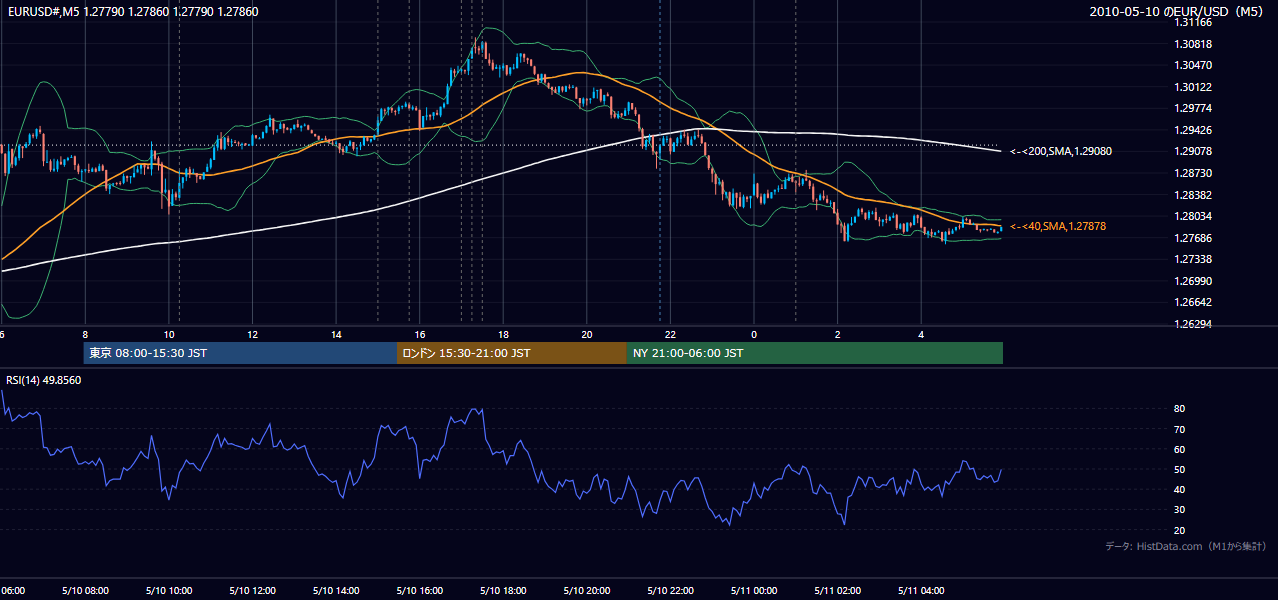Click price axis value 1.28730
Screen dimensions: 1278x600
pyautogui.click(x=1193, y=173)
